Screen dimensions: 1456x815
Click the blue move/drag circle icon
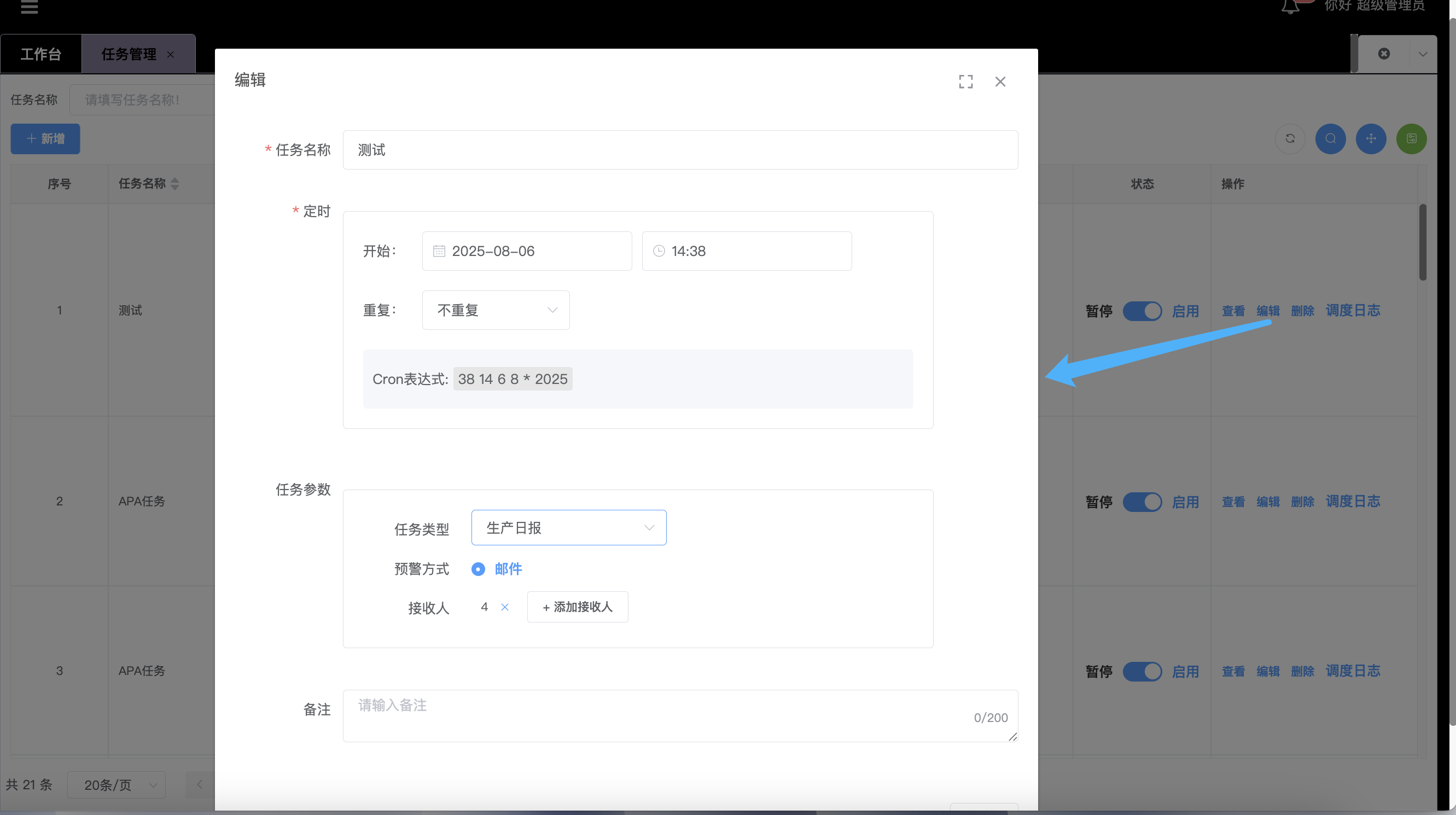[1371, 138]
